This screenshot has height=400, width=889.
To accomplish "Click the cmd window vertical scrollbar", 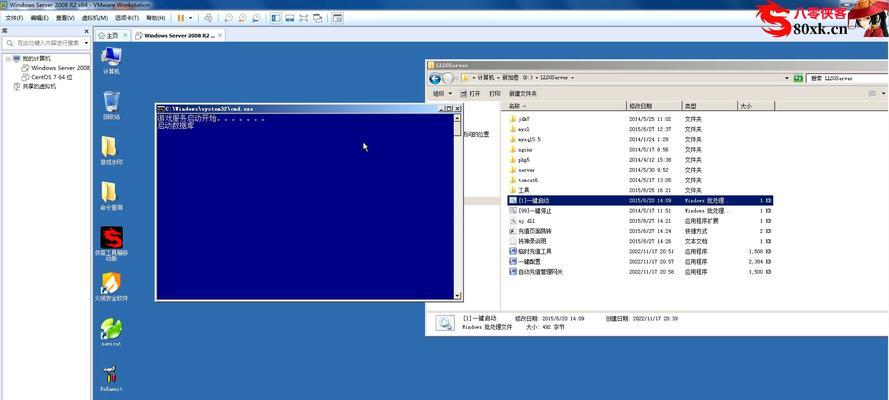I will click(x=458, y=206).
